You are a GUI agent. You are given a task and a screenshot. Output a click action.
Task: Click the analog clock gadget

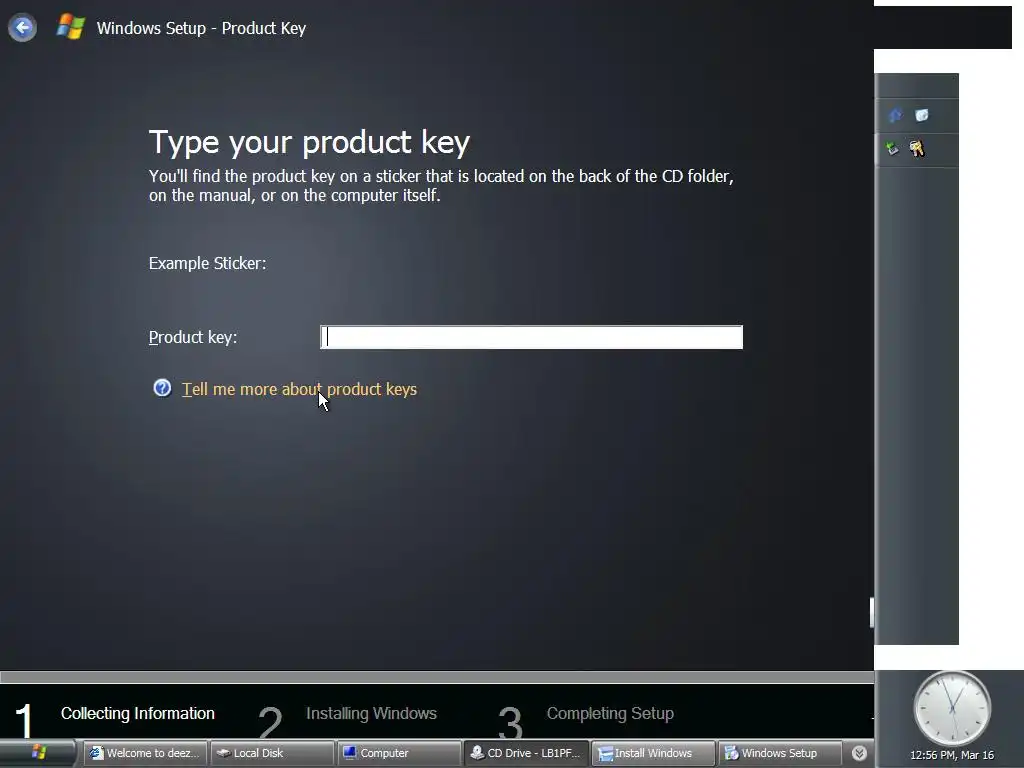click(952, 709)
